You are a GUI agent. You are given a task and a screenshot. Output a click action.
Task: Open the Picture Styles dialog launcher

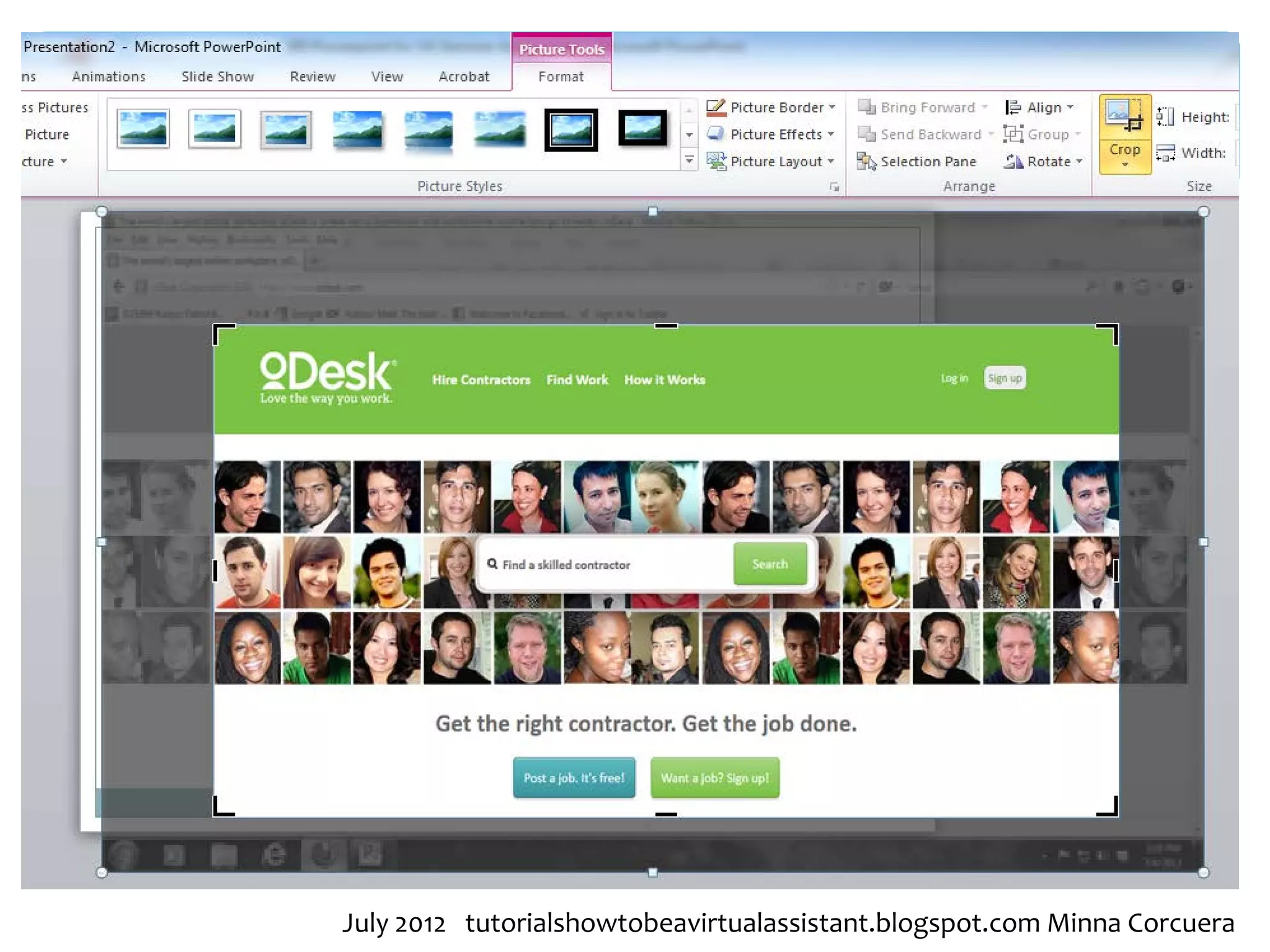pyautogui.click(x=834, y=187)
